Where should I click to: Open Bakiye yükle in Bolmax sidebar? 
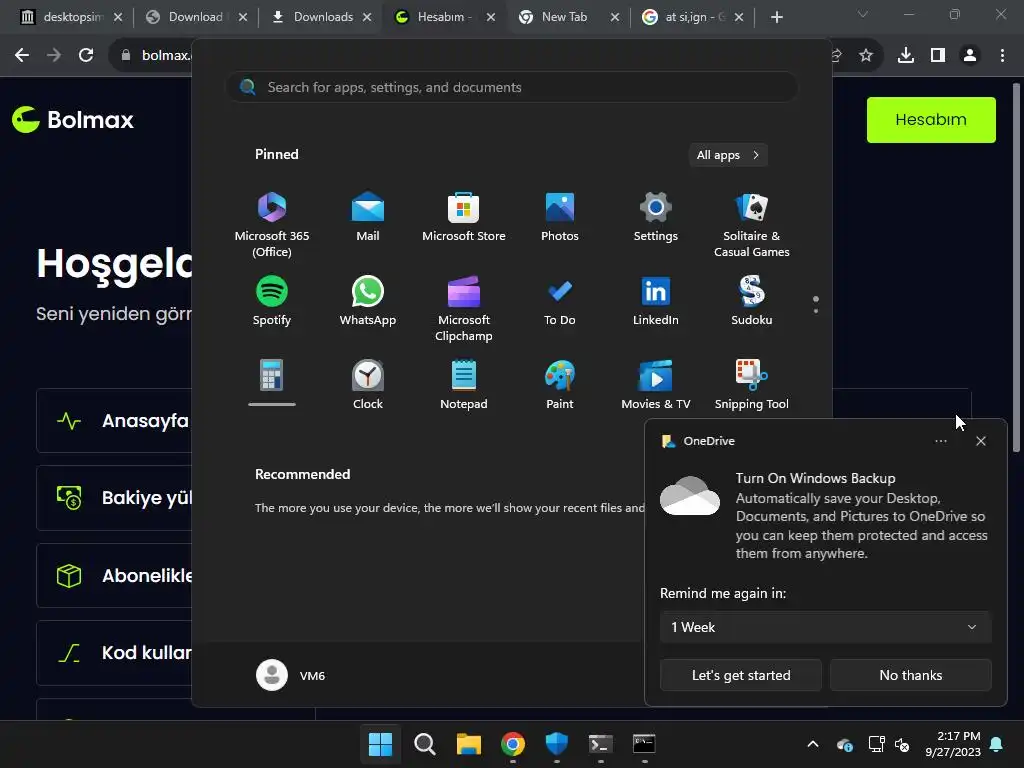point(114,498)
